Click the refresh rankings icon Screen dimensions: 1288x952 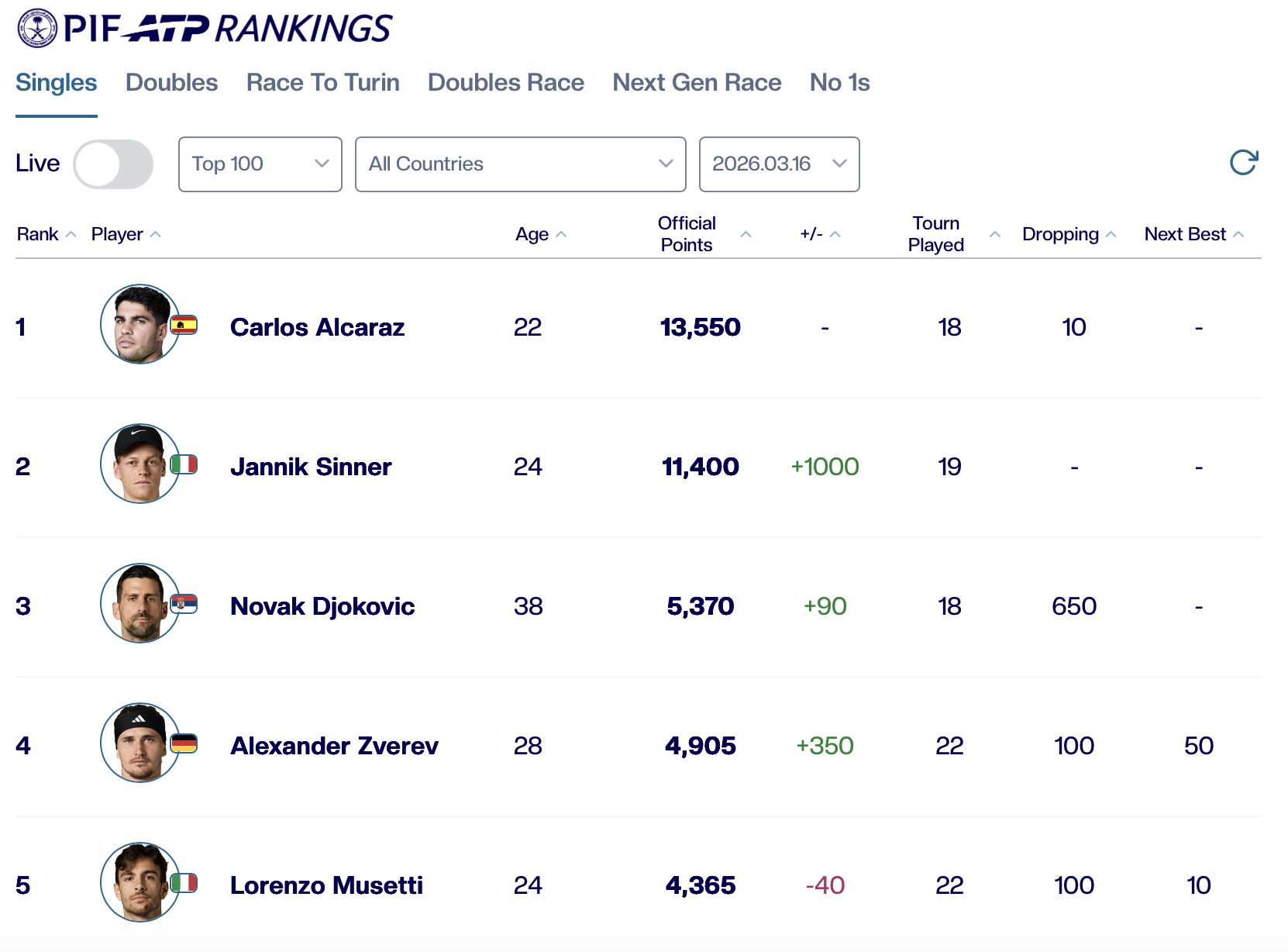tap(1243, 163)
